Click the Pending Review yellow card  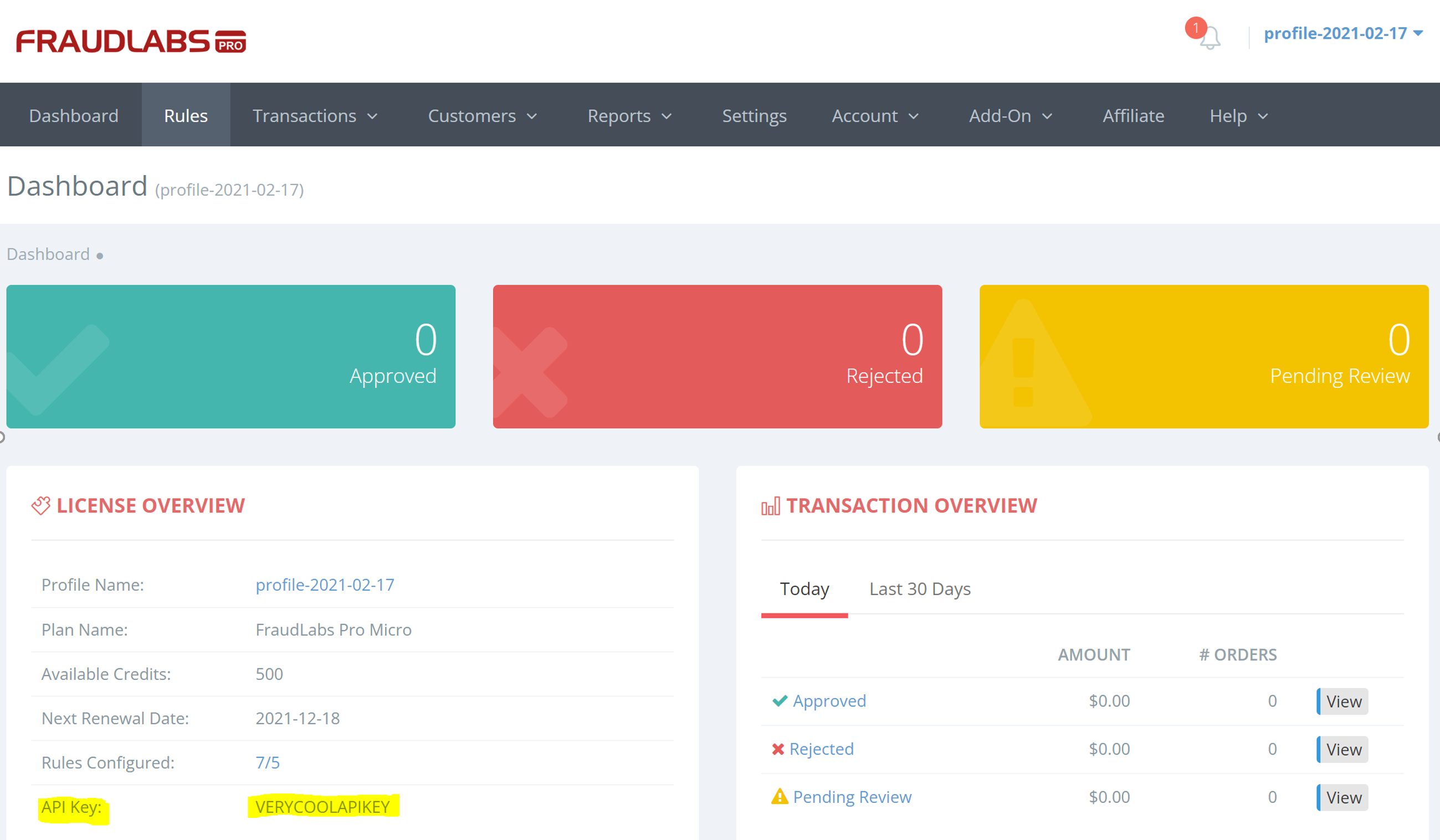[x=1204, y=357]
